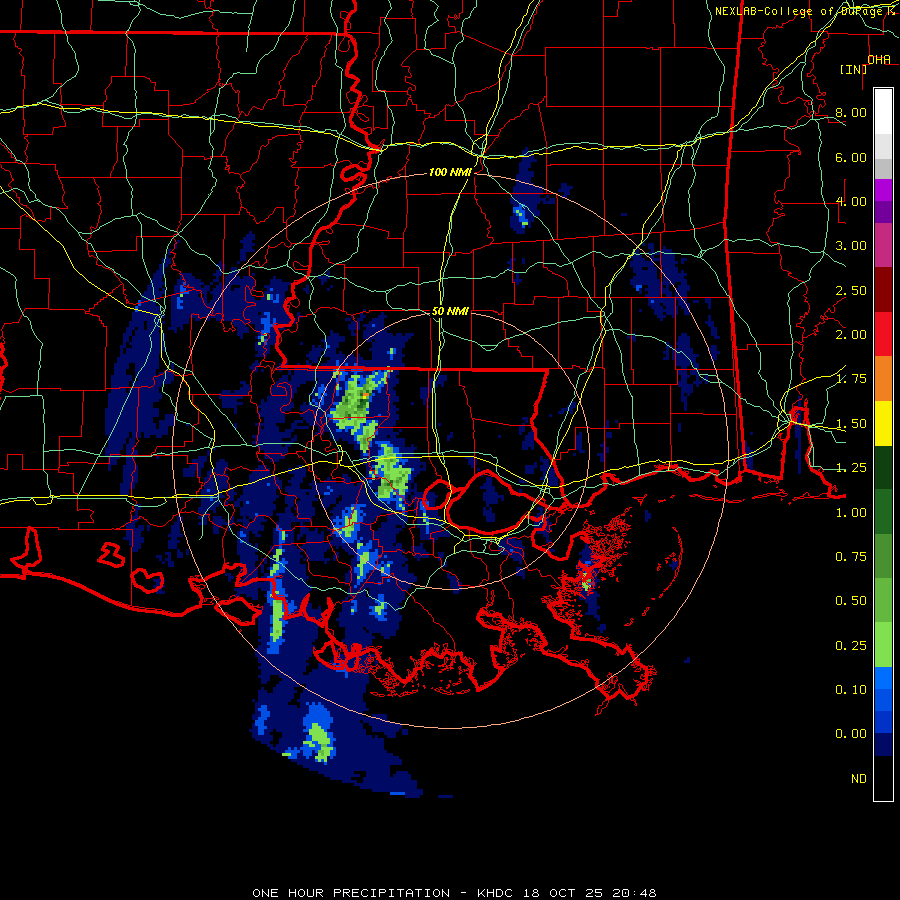Select the 1.25 legend value
The width and height of the screenshot is (900, 900).
851,468
